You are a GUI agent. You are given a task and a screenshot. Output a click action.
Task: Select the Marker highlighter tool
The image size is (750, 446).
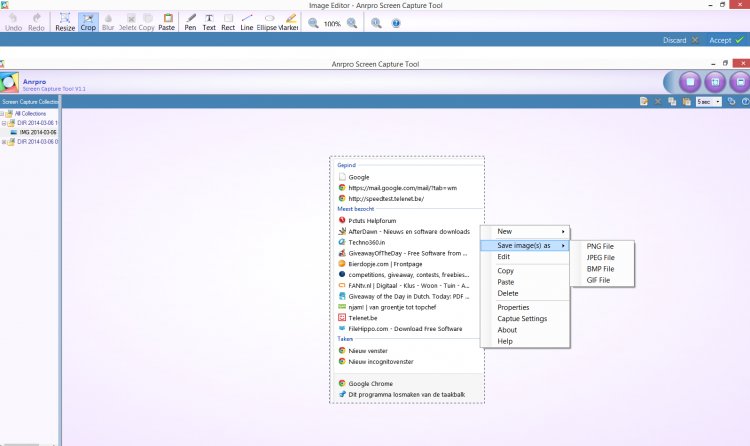click(x=291, y=22)
